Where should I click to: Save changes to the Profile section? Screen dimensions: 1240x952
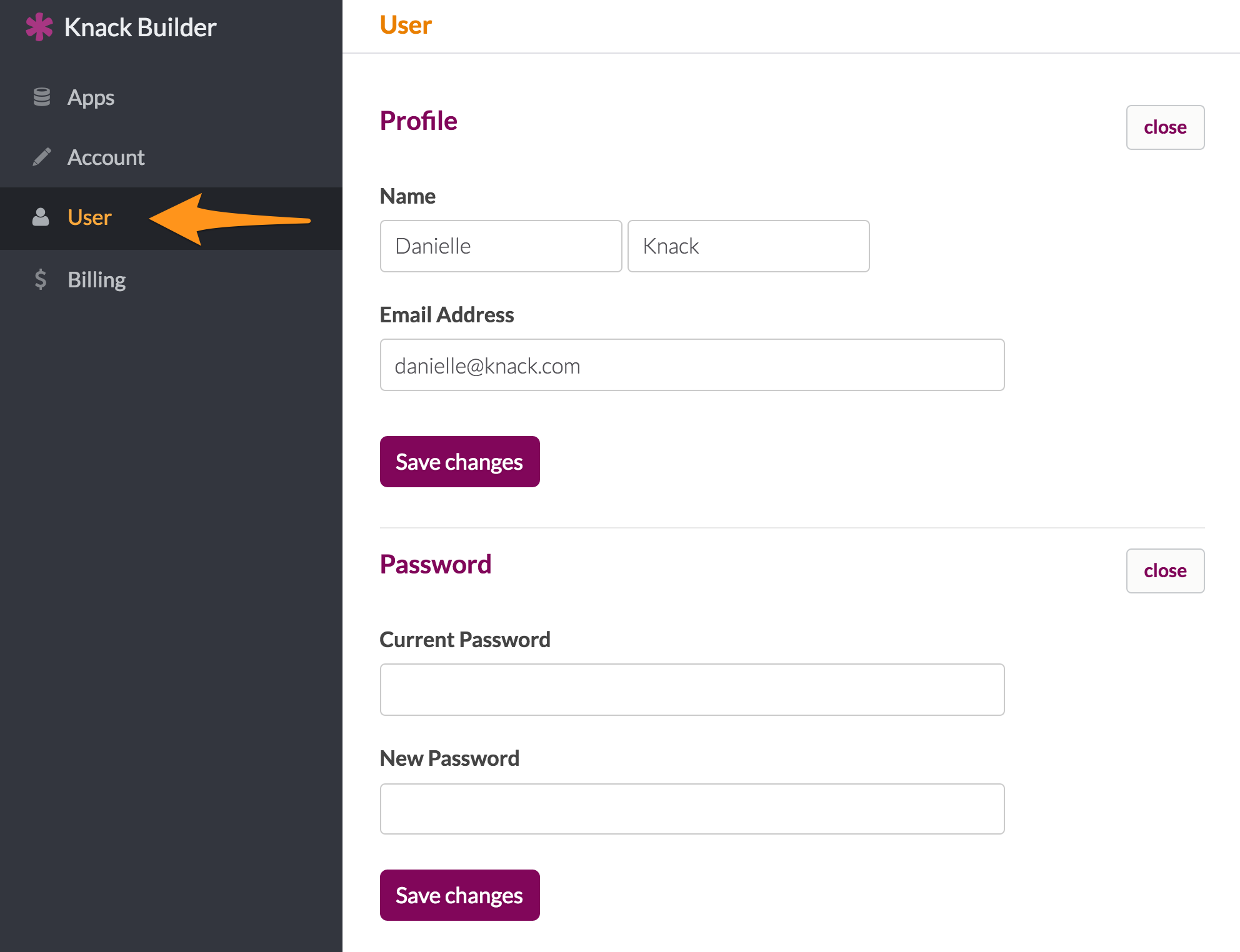(459, 462)
